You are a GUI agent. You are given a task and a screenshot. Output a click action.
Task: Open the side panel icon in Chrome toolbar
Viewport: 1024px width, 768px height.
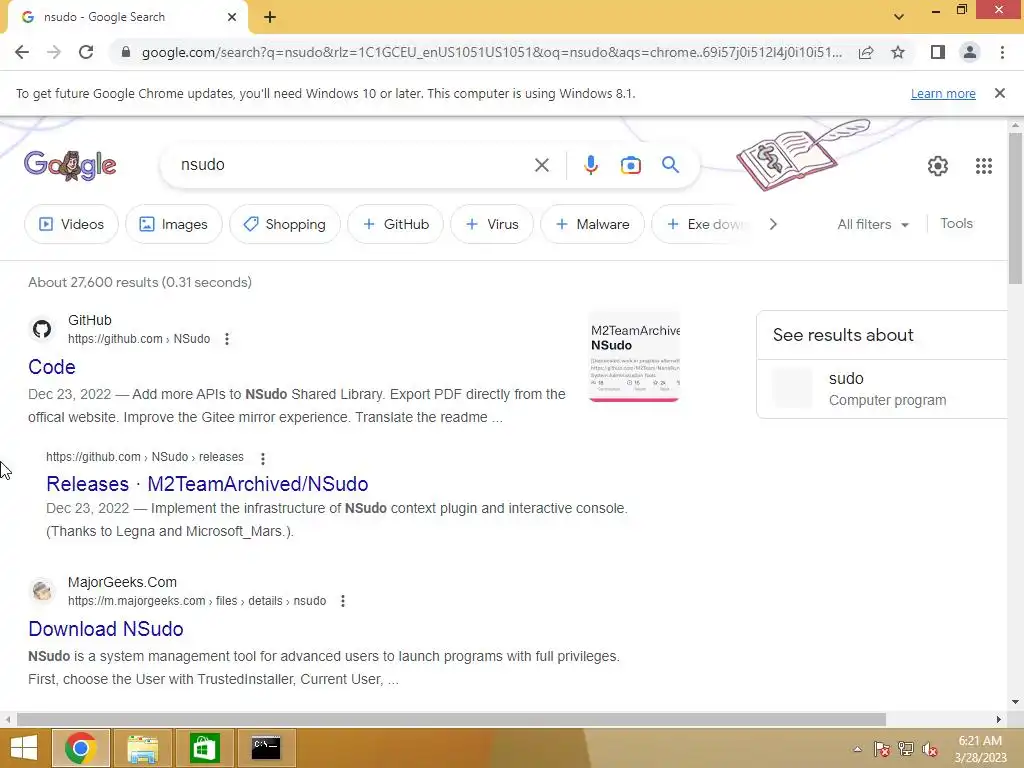[x=938, y=52]
